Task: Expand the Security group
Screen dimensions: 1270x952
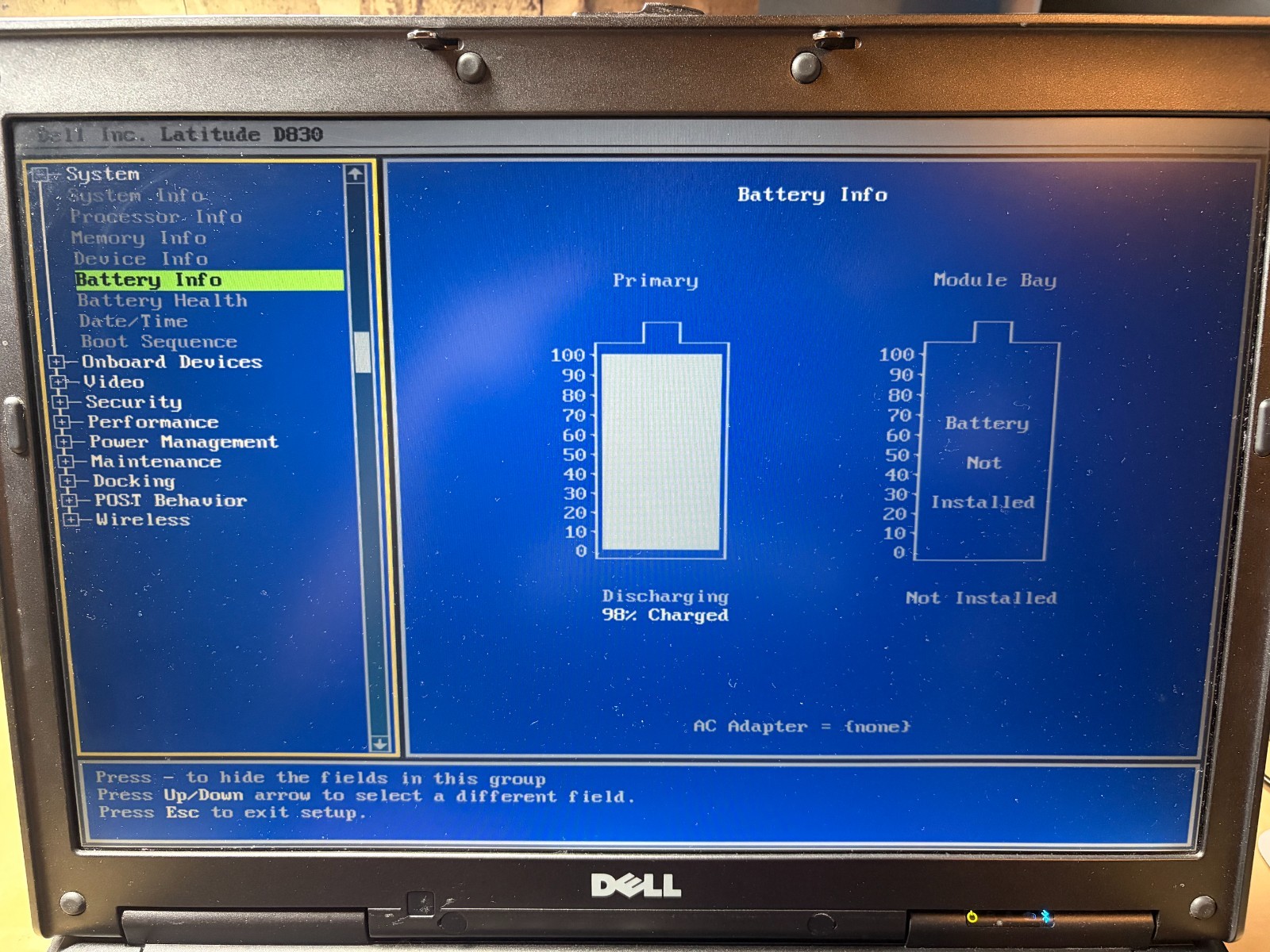Action: coord(61,402)
